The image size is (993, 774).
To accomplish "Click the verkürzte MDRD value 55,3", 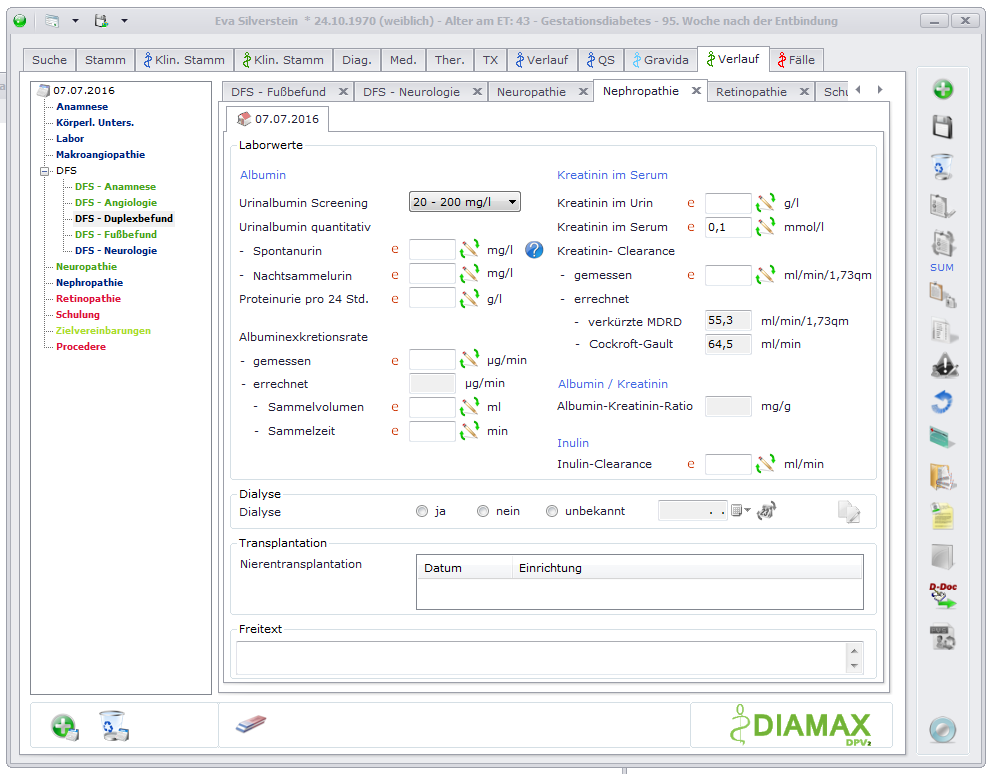I will click(x=728, y=320).
